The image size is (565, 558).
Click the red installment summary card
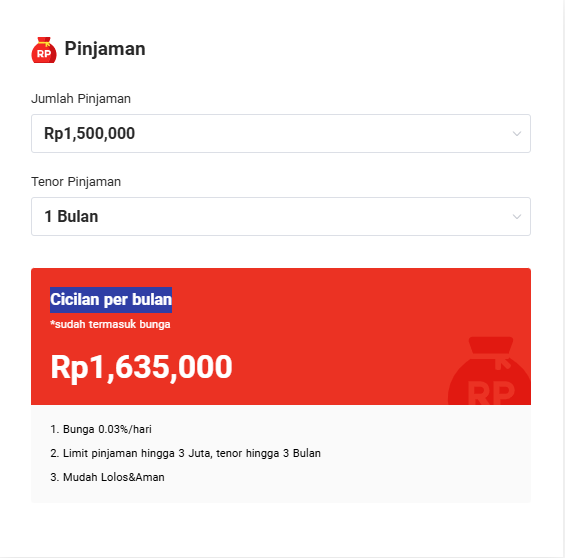281,336
